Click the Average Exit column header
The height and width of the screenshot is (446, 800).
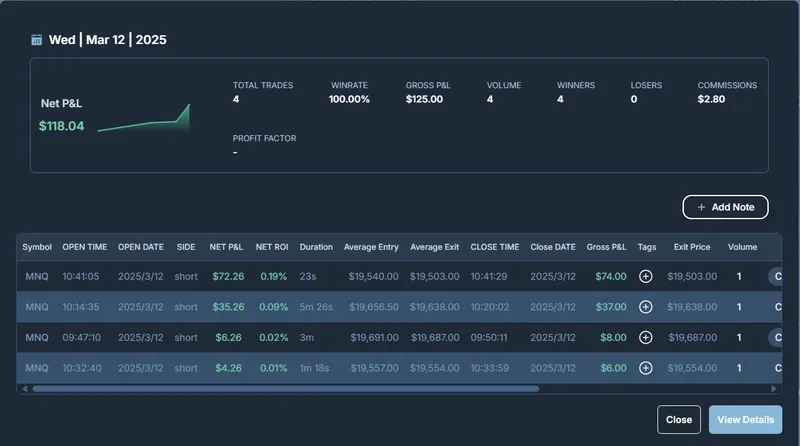pos(435,247)
